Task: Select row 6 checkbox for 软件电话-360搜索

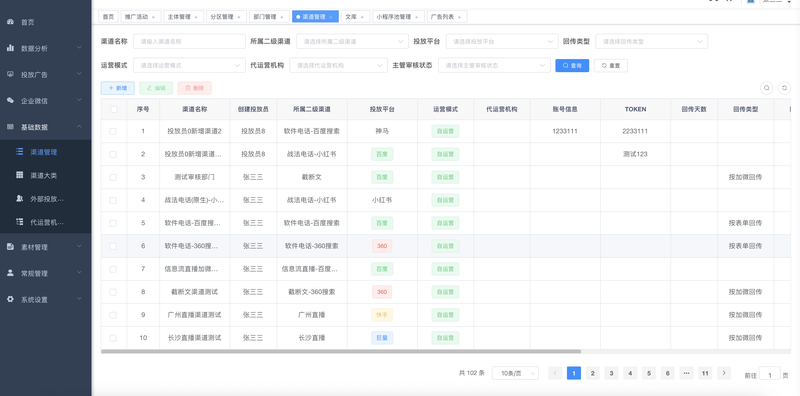Action: pyautogui.click(x=113, y=246)
